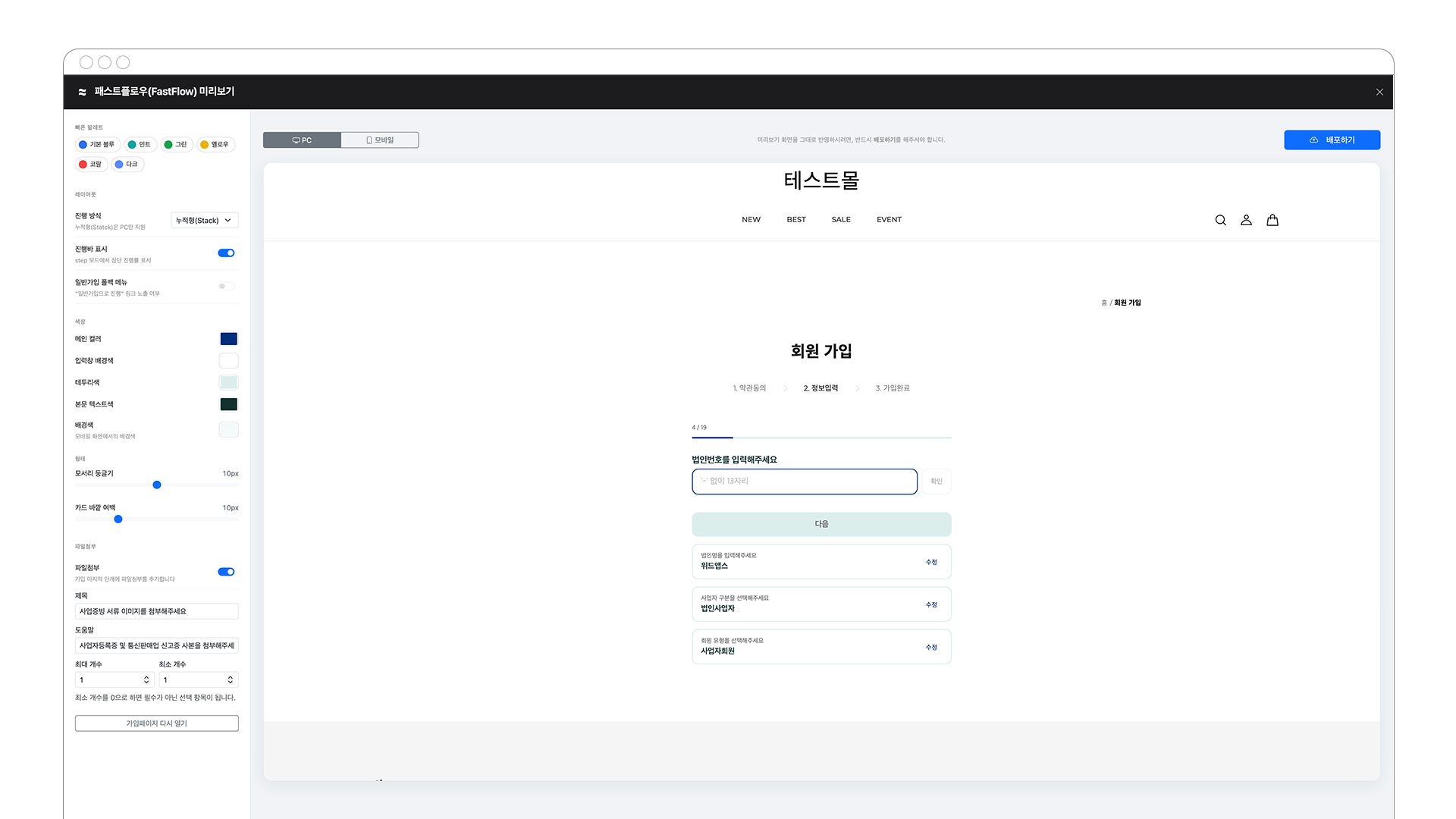Apply the 그린 quick palette
The width and height of the screenshot is (1456, 819).
point(176,144)
